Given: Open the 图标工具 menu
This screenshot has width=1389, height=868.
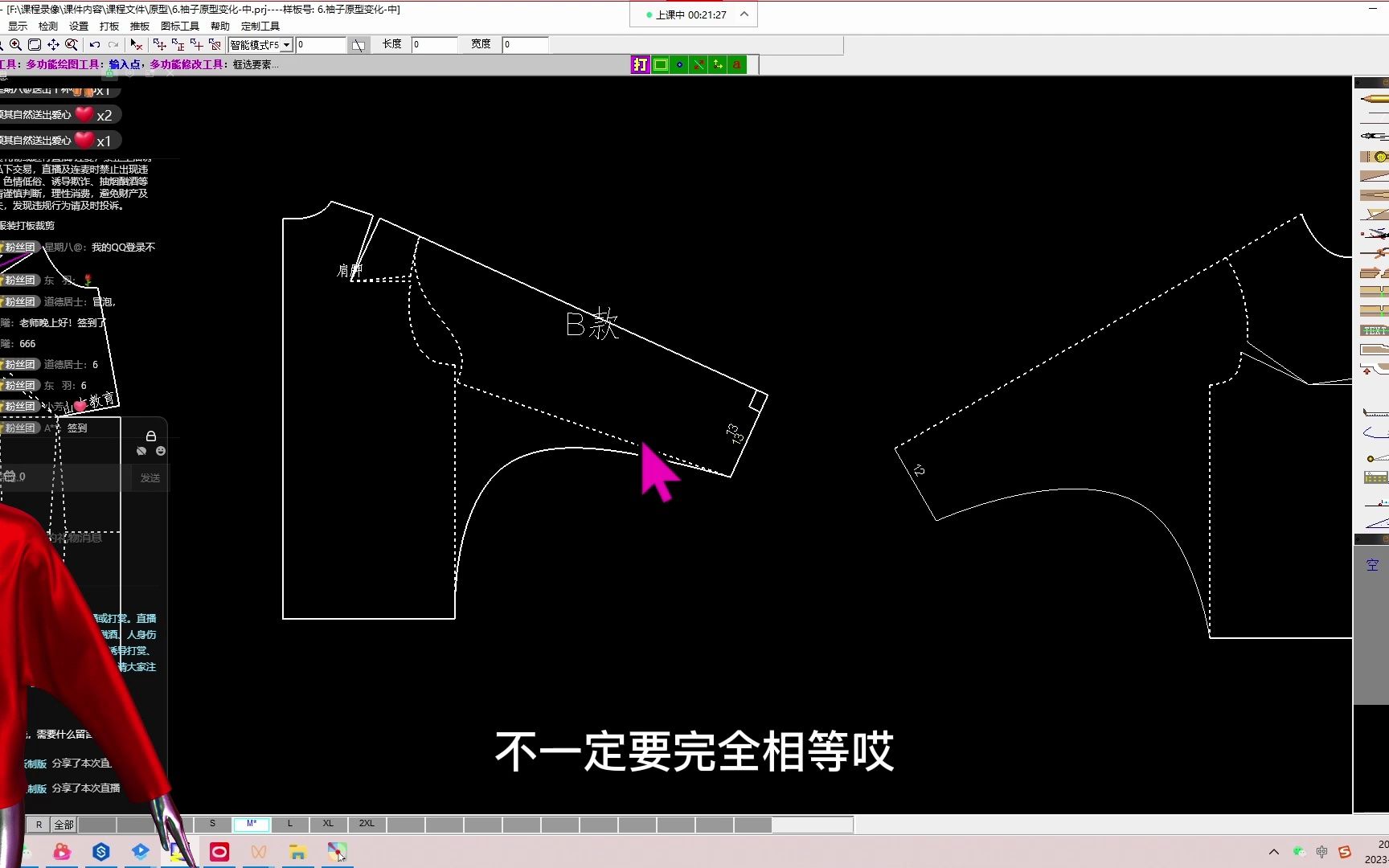Looking at the screenshot, I should click(180, 26).
